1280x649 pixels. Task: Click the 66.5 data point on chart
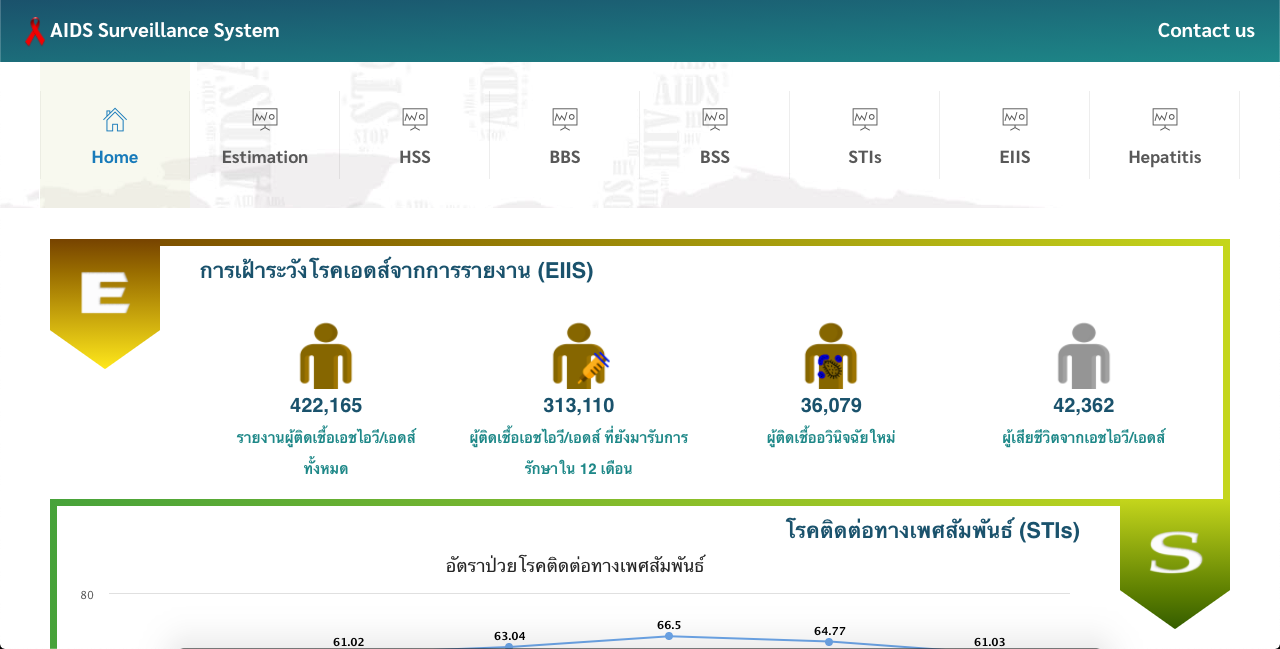(669, 636)
